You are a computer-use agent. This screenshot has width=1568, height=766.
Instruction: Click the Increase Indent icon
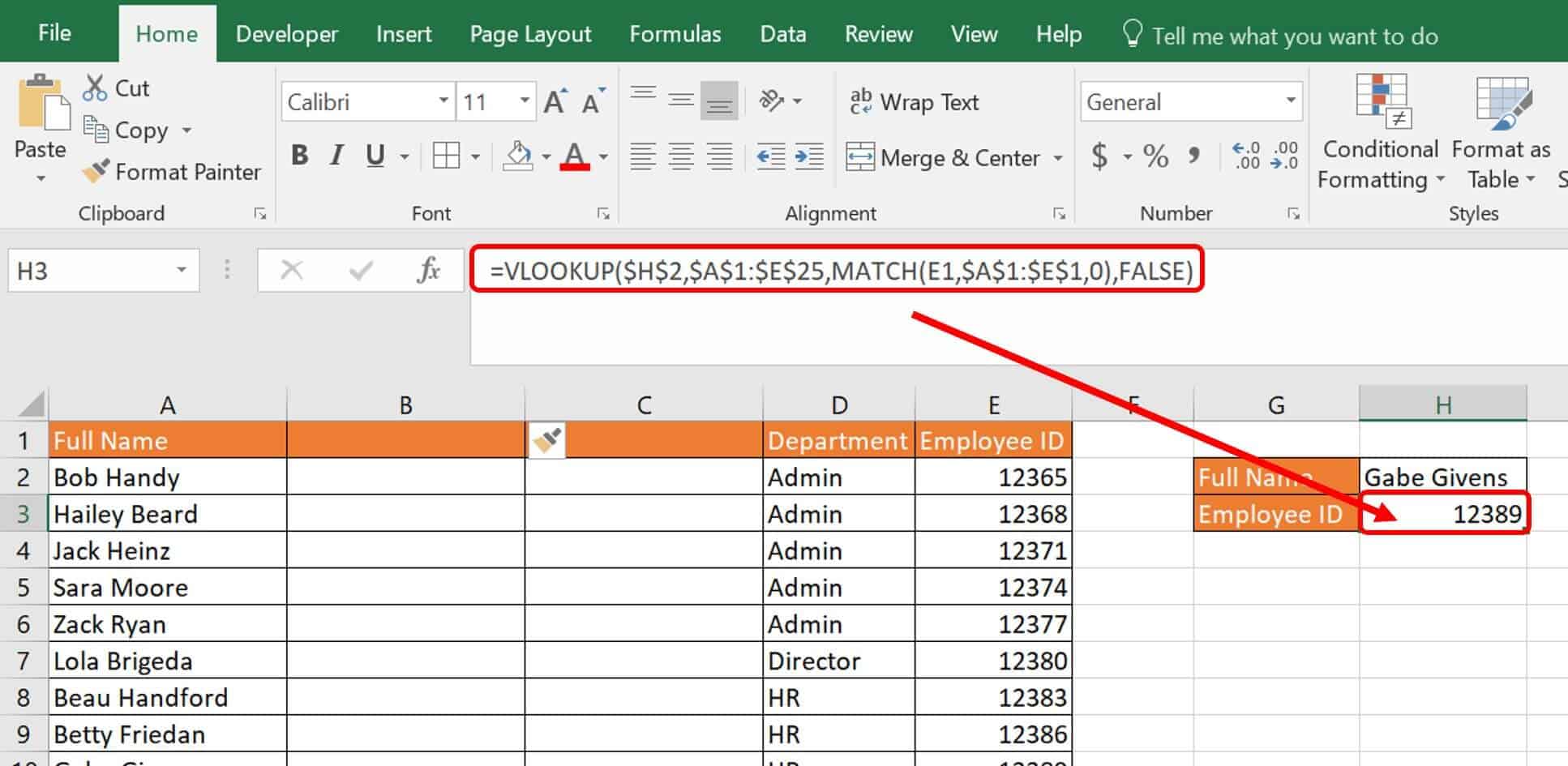[809, 156]
